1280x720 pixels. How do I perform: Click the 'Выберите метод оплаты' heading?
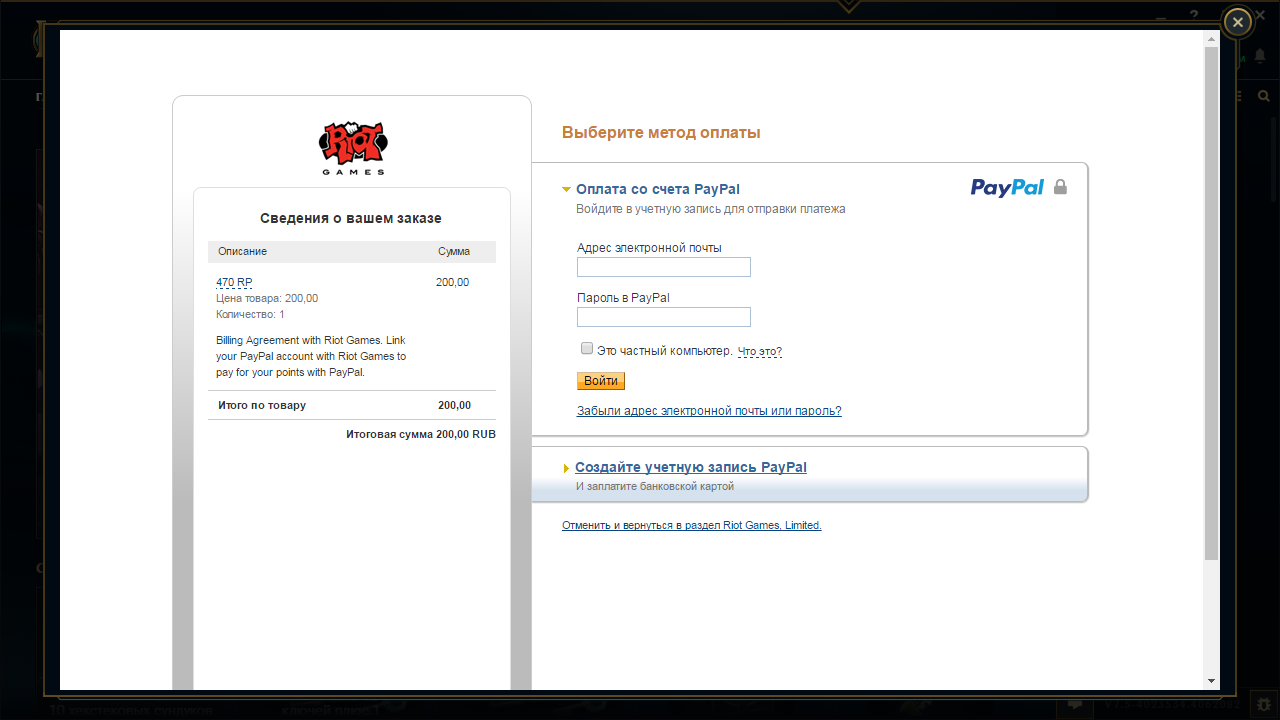[661, 133]
